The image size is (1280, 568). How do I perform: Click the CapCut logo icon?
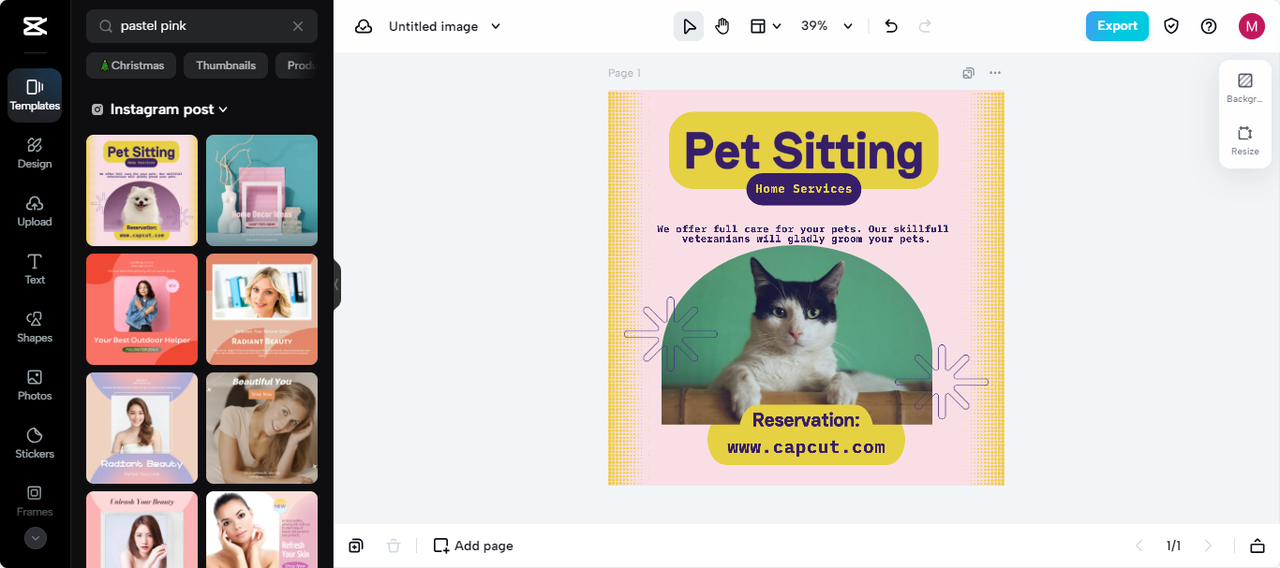(35, 26)
